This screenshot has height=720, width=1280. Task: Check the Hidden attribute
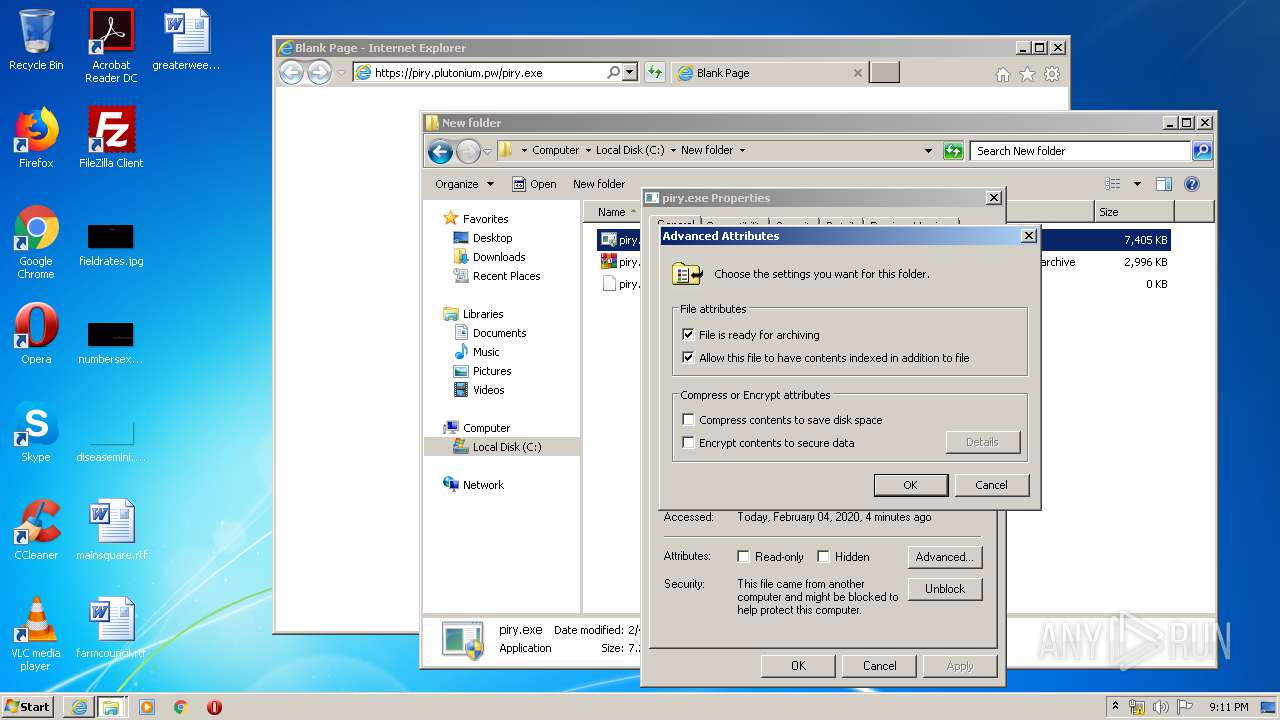pyautogui.click(x=823, y=557)
